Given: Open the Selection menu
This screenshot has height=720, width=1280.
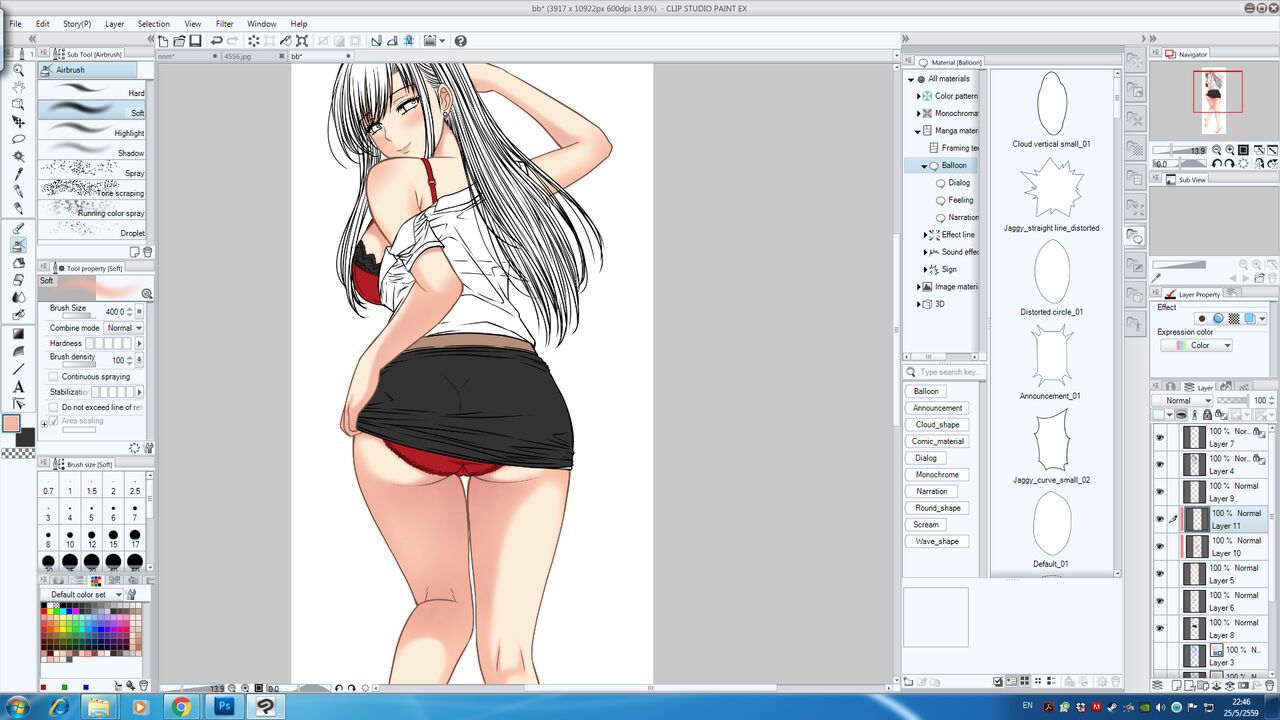Looking at the screenshot, I should 153,23.
